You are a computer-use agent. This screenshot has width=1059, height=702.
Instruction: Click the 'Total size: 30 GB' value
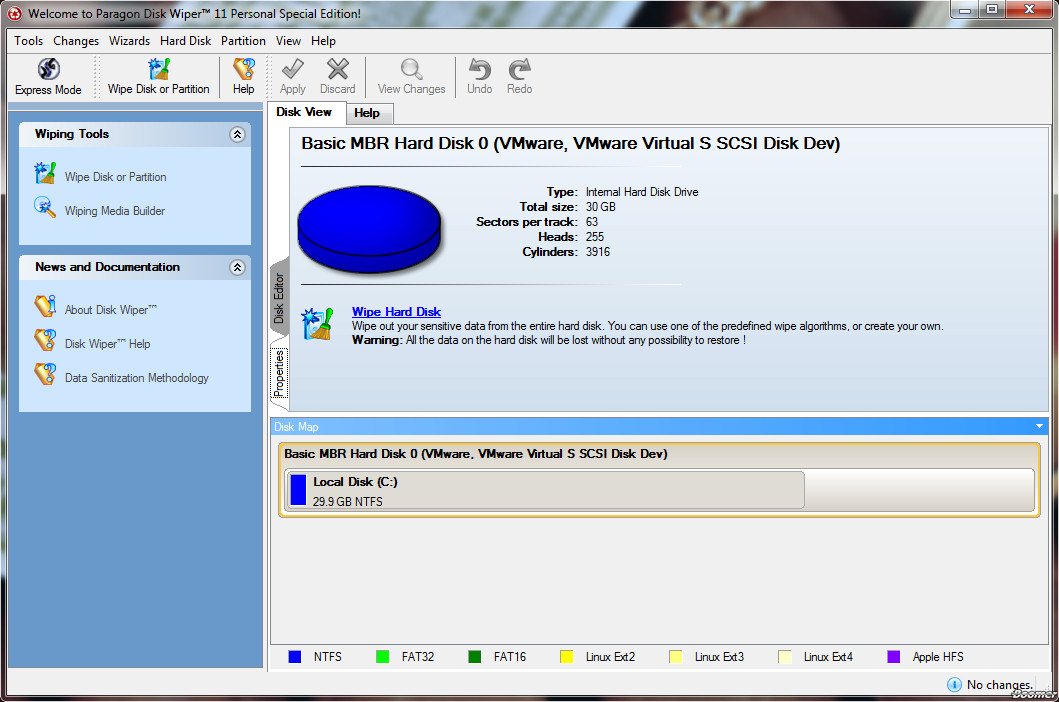(600, 207)
